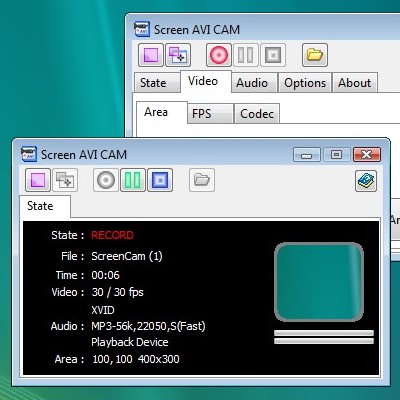Viewport: 400px width, 400px height.
Task: Select the State tab in front window
Action: pyautogui.click(x=45, y=206)
